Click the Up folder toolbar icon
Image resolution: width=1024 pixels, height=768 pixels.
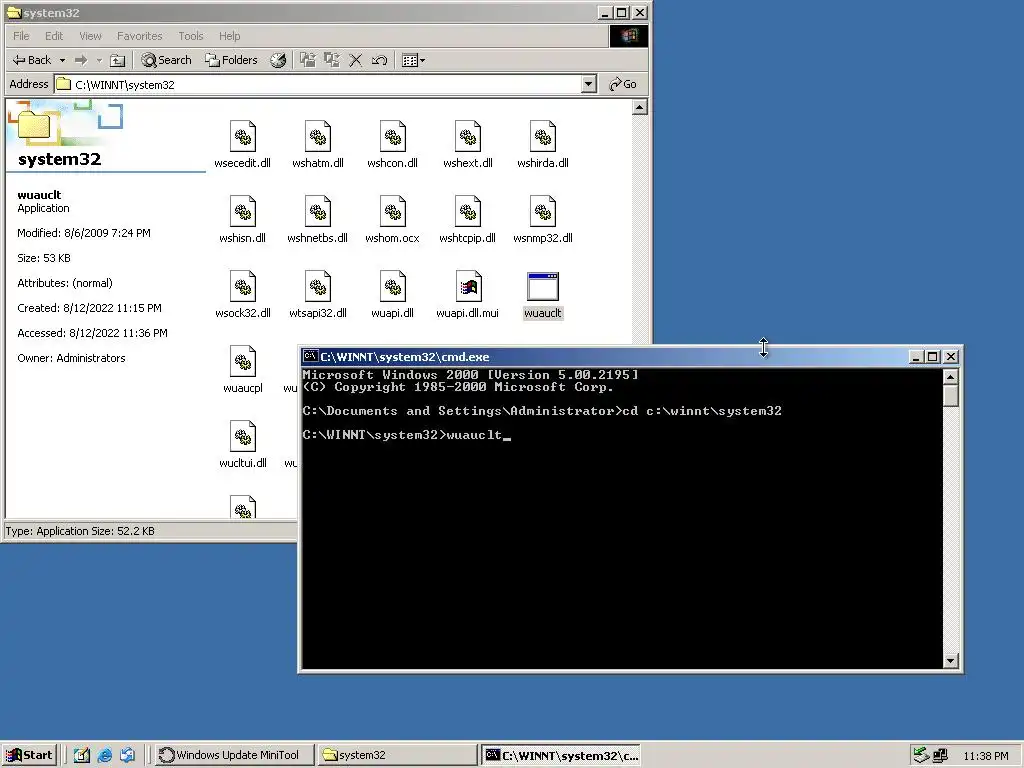(118, 60)
